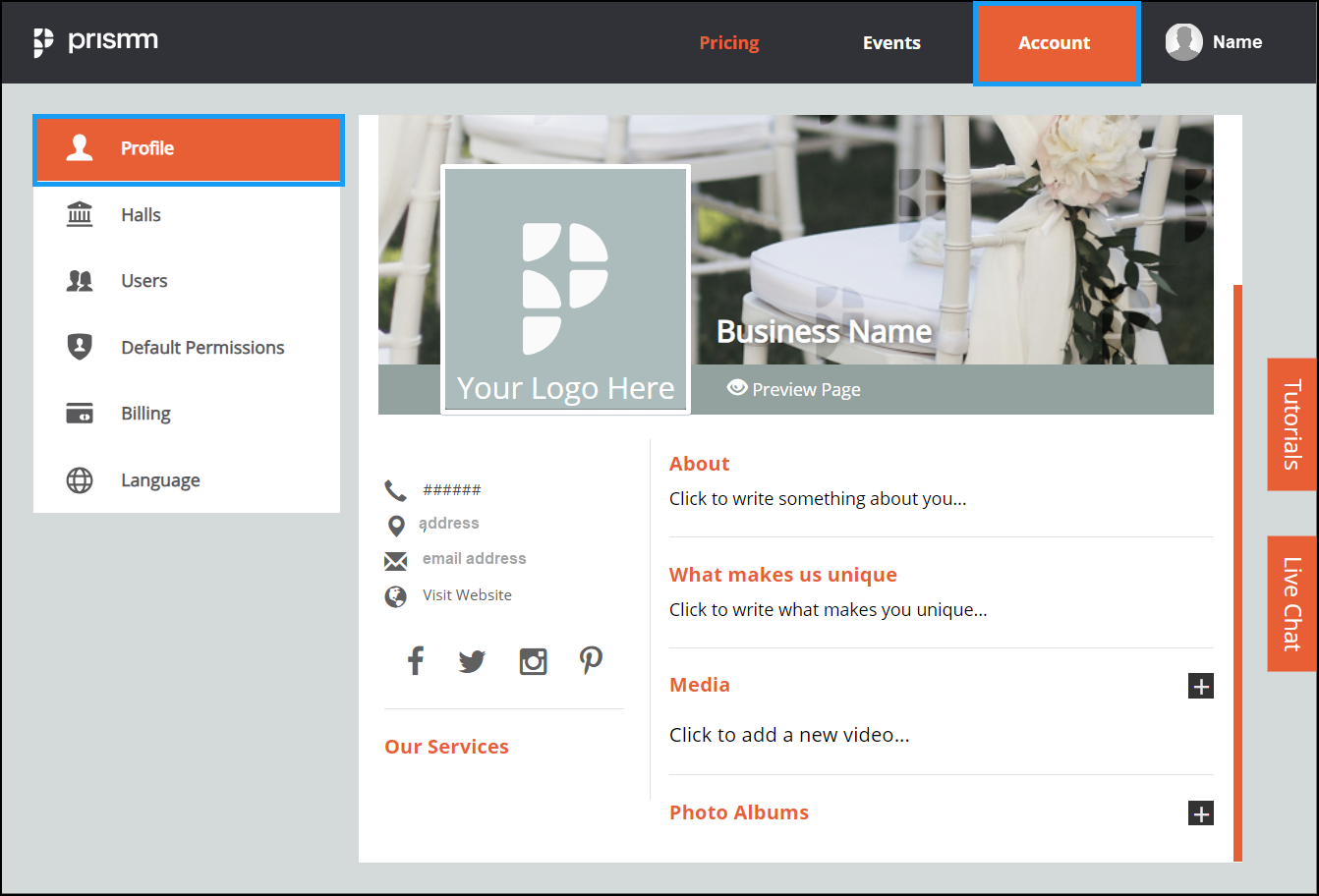Open the Tutorials side tab

pyautogui.click(x=1291, y=424)
